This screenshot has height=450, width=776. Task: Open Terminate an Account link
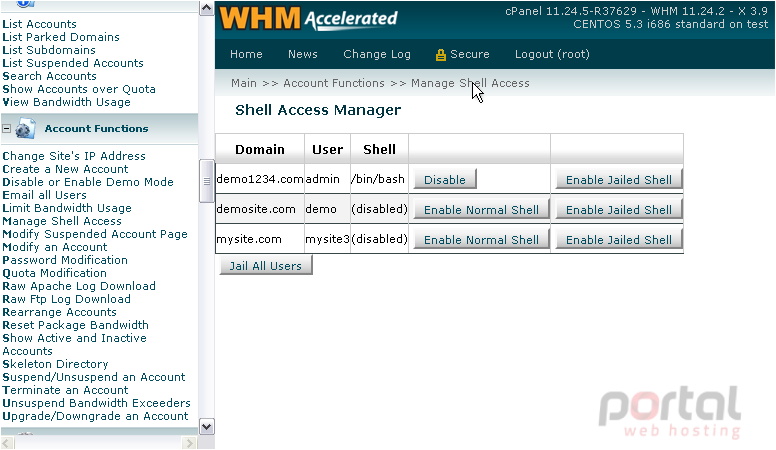pyautogui.click(x=65, y=390)
